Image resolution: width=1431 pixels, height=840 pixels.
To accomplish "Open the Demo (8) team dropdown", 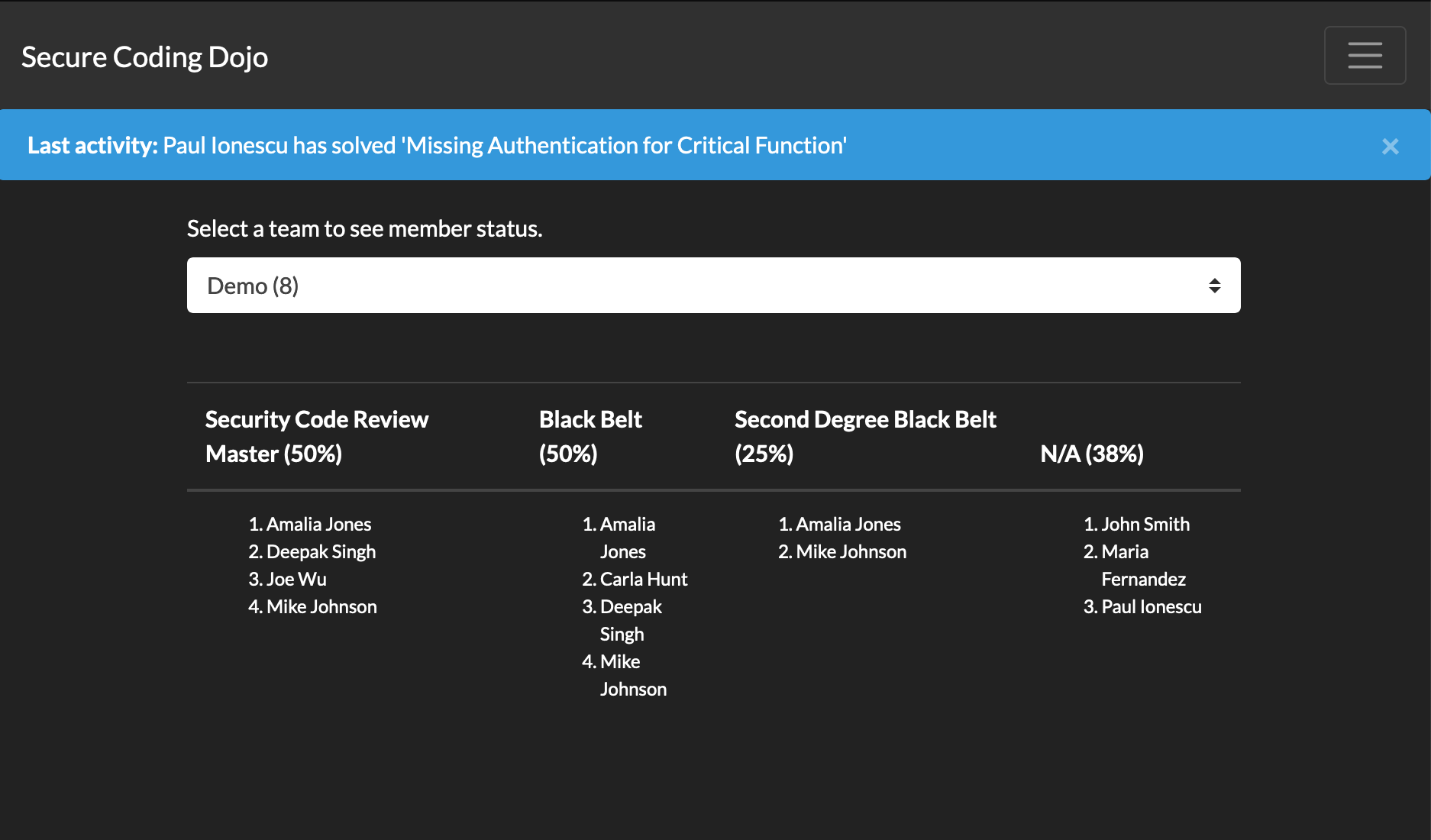I will pyautogui.click(x=712, y=286).
